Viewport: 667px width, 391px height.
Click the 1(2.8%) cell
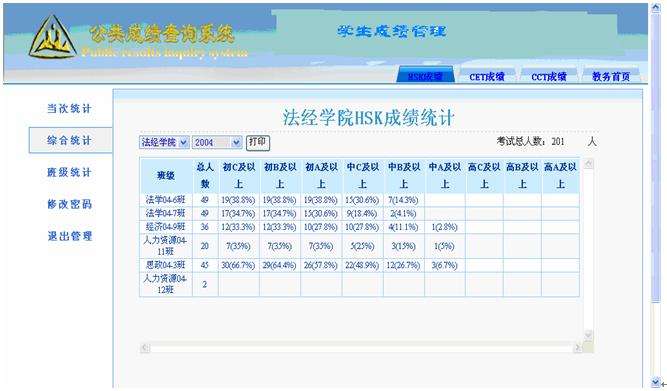pos(445,227)
